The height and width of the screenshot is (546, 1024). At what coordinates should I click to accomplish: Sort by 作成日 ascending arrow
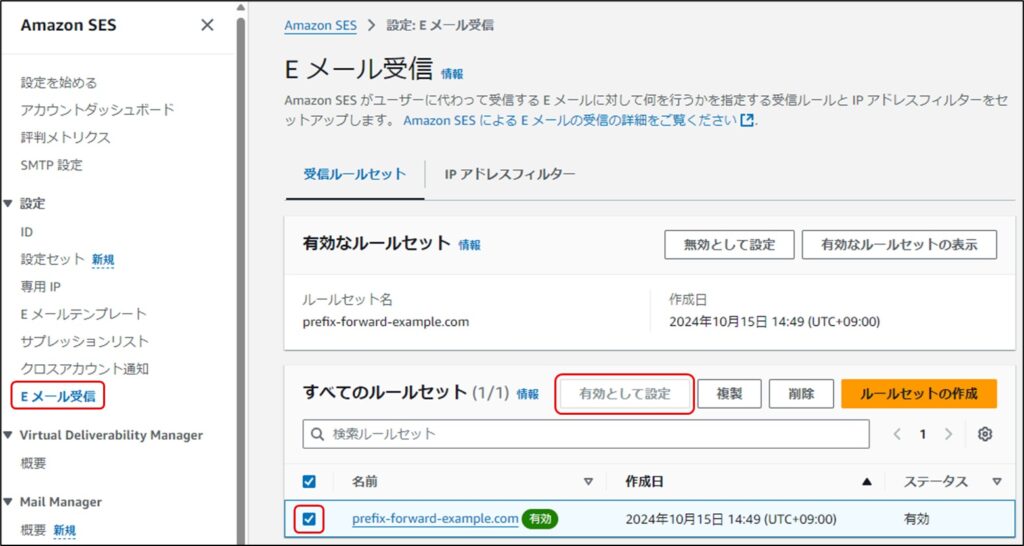point(866,482)
